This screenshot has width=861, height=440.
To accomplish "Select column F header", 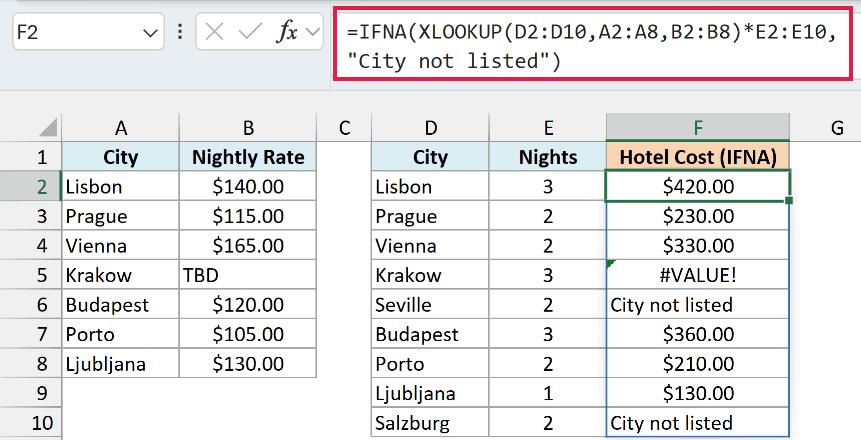I will click(698, 127).
